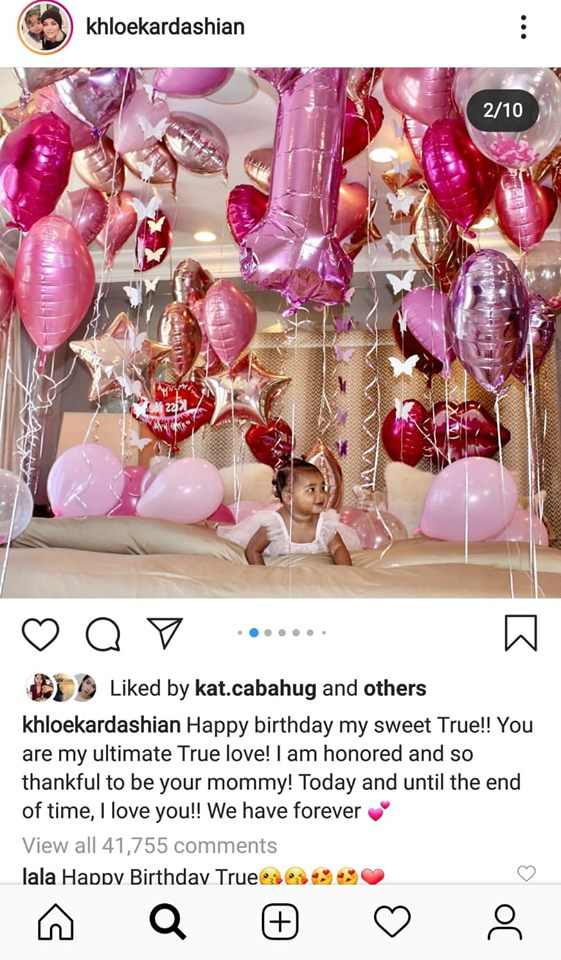Image resolution: width=561 pixels, height=960 pixels.
Task: Open lala's profile from the comment
Action: coord(39,876)
